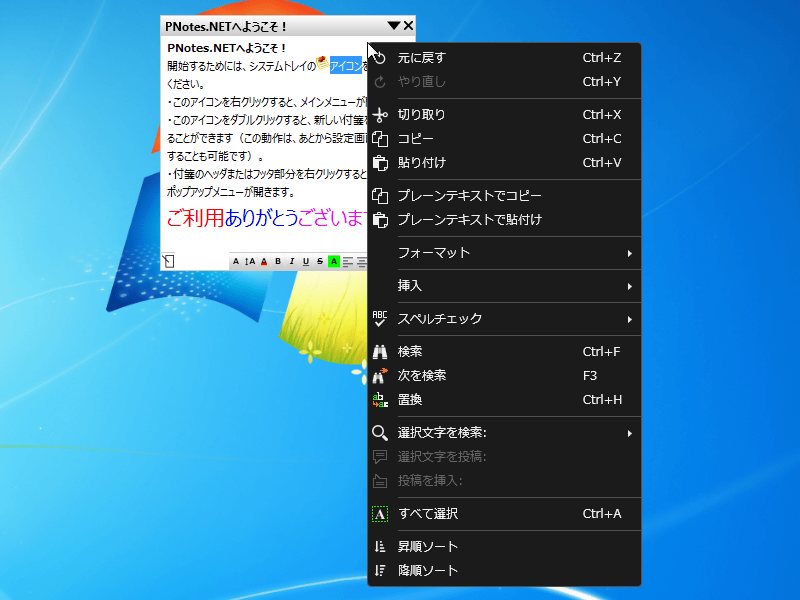Select プレーンテキストでコピー menu entry

504,196
